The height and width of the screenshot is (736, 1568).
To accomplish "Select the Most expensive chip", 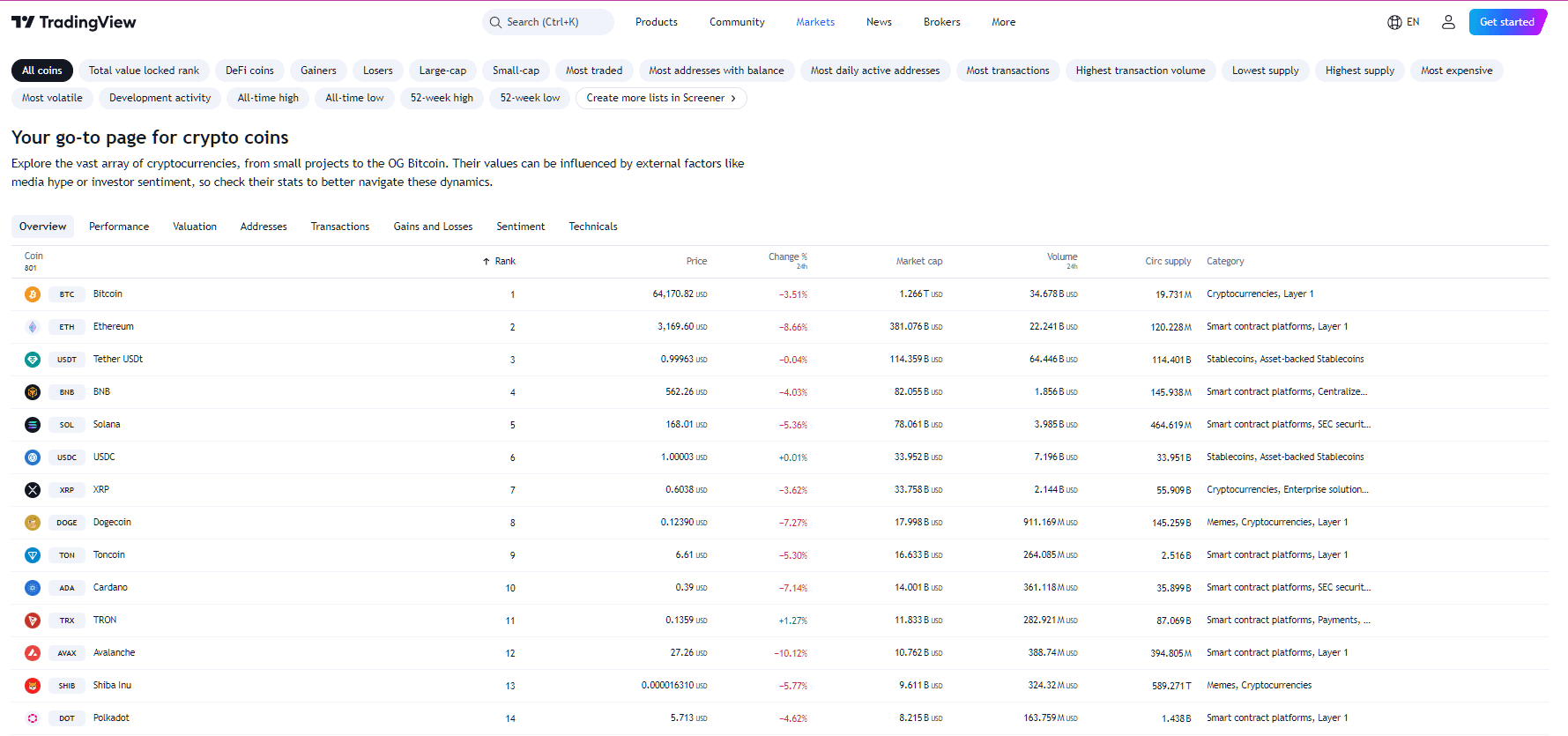I will 1457,71.
